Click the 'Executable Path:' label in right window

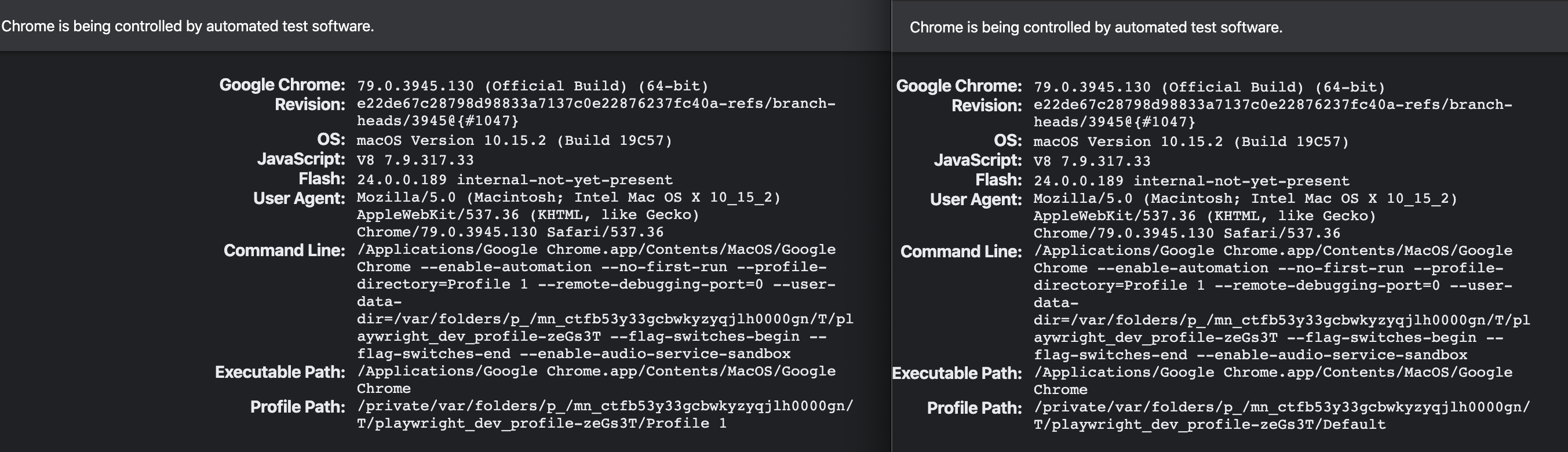957,374
